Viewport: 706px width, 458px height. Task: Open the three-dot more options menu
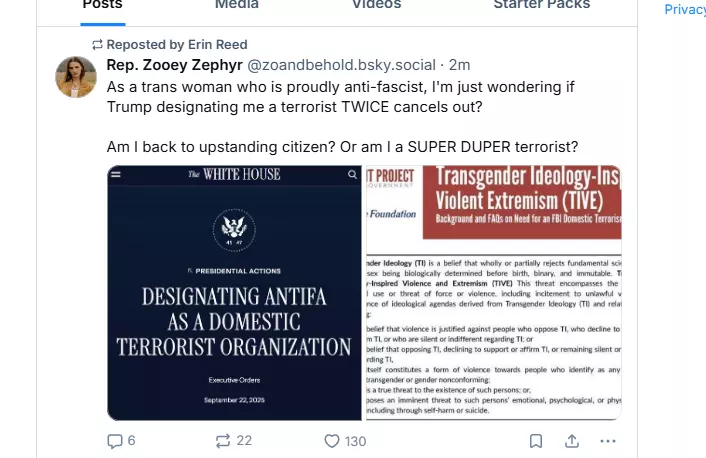(608, 441)
